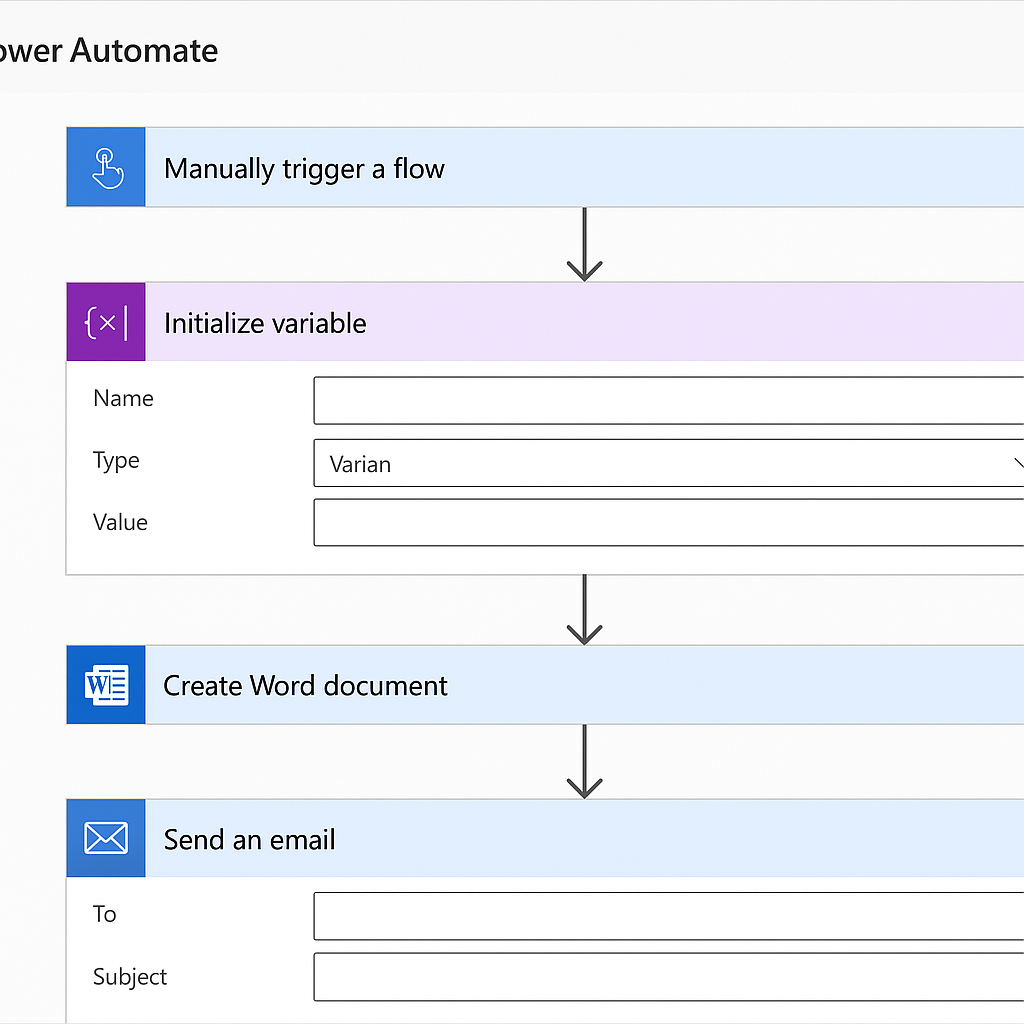Viewport: 1024px width, 1024px height.
Task: Click the email To recipient field
Action: click(668, 916)
